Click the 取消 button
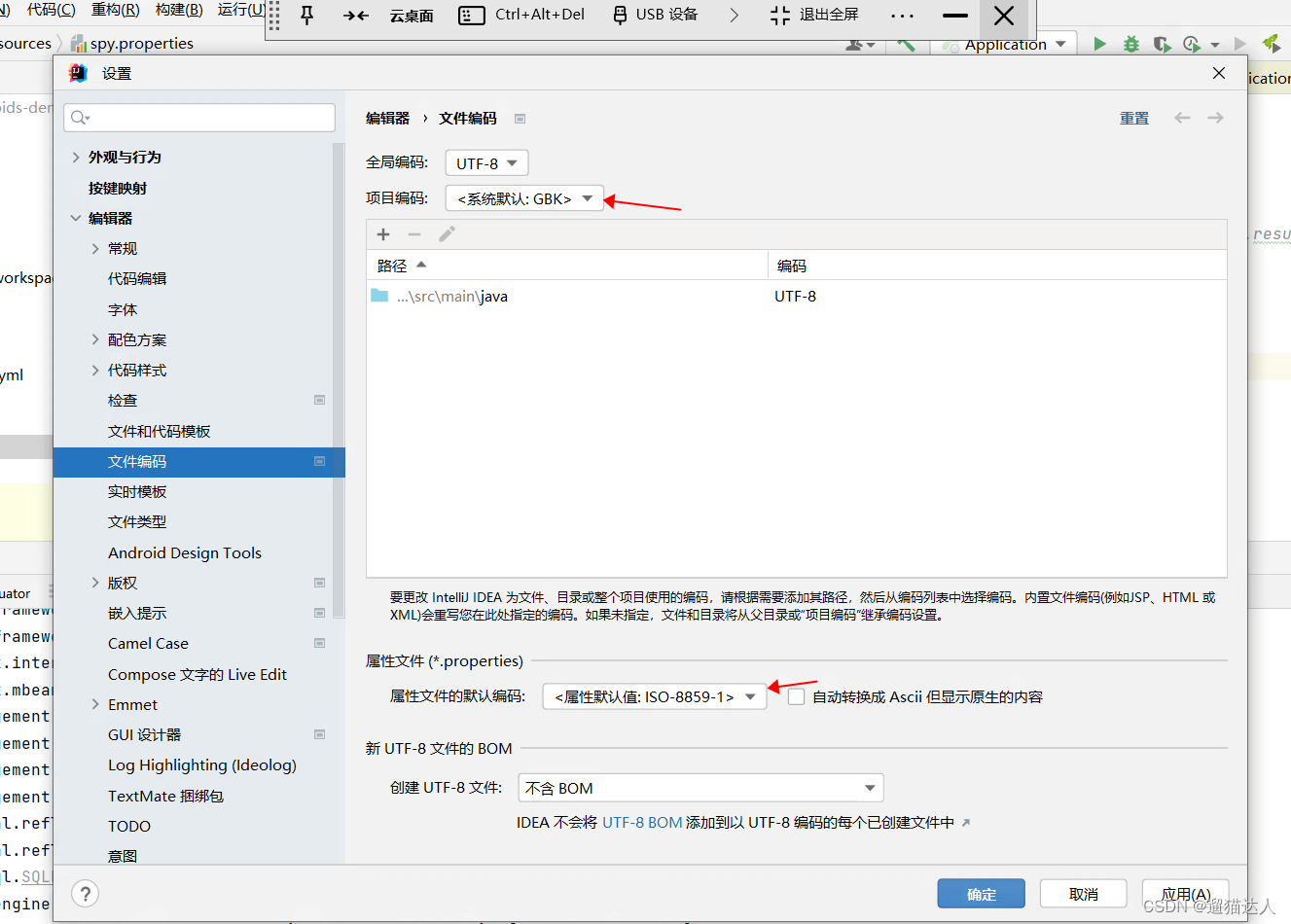This screenshot has height=924, width=1291. [x=1083, y=894]
